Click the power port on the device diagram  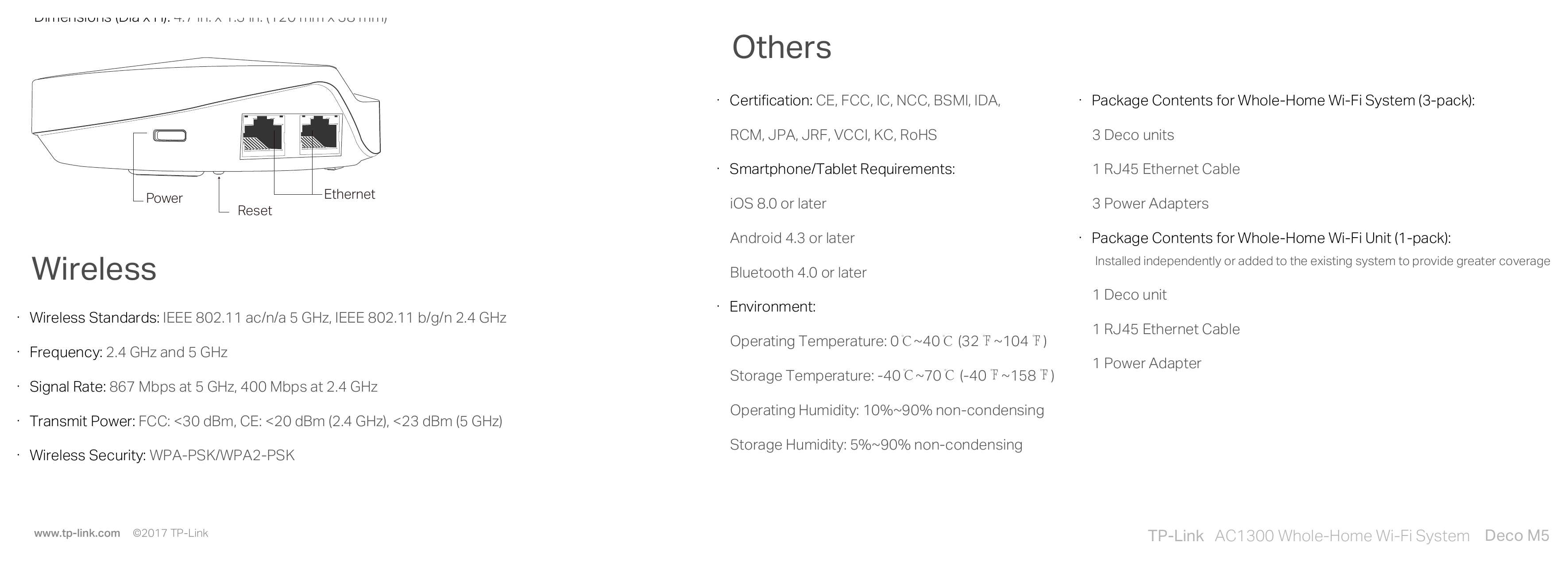tap(169, 135)
